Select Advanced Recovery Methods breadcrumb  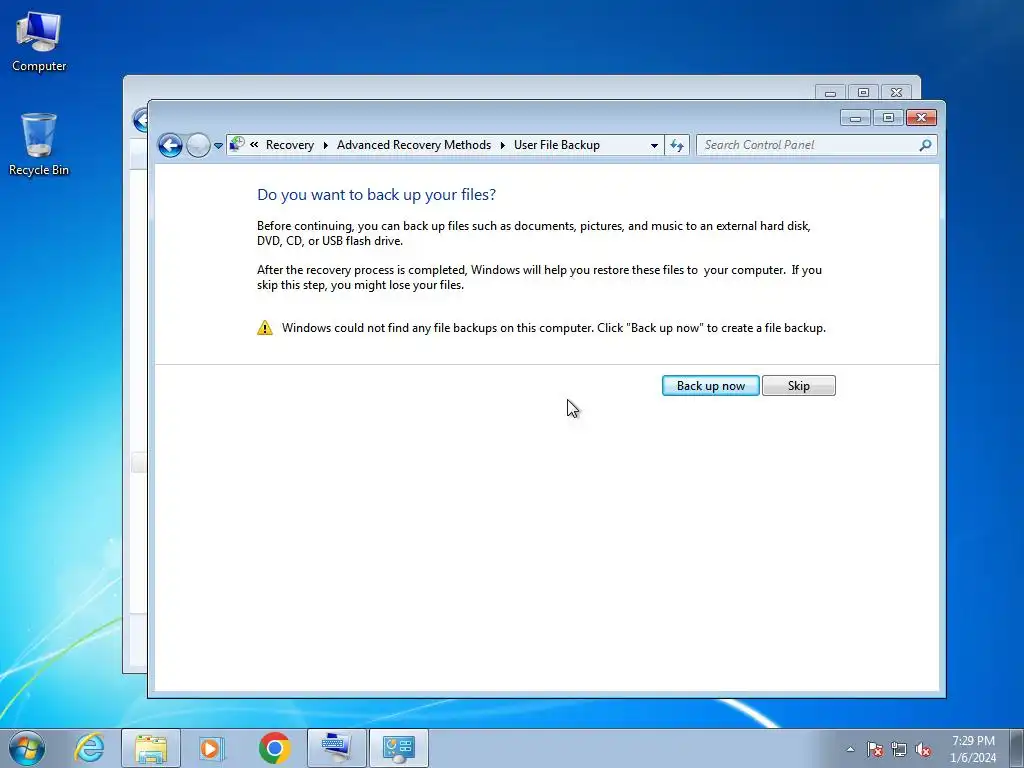(x=413, y=145)
